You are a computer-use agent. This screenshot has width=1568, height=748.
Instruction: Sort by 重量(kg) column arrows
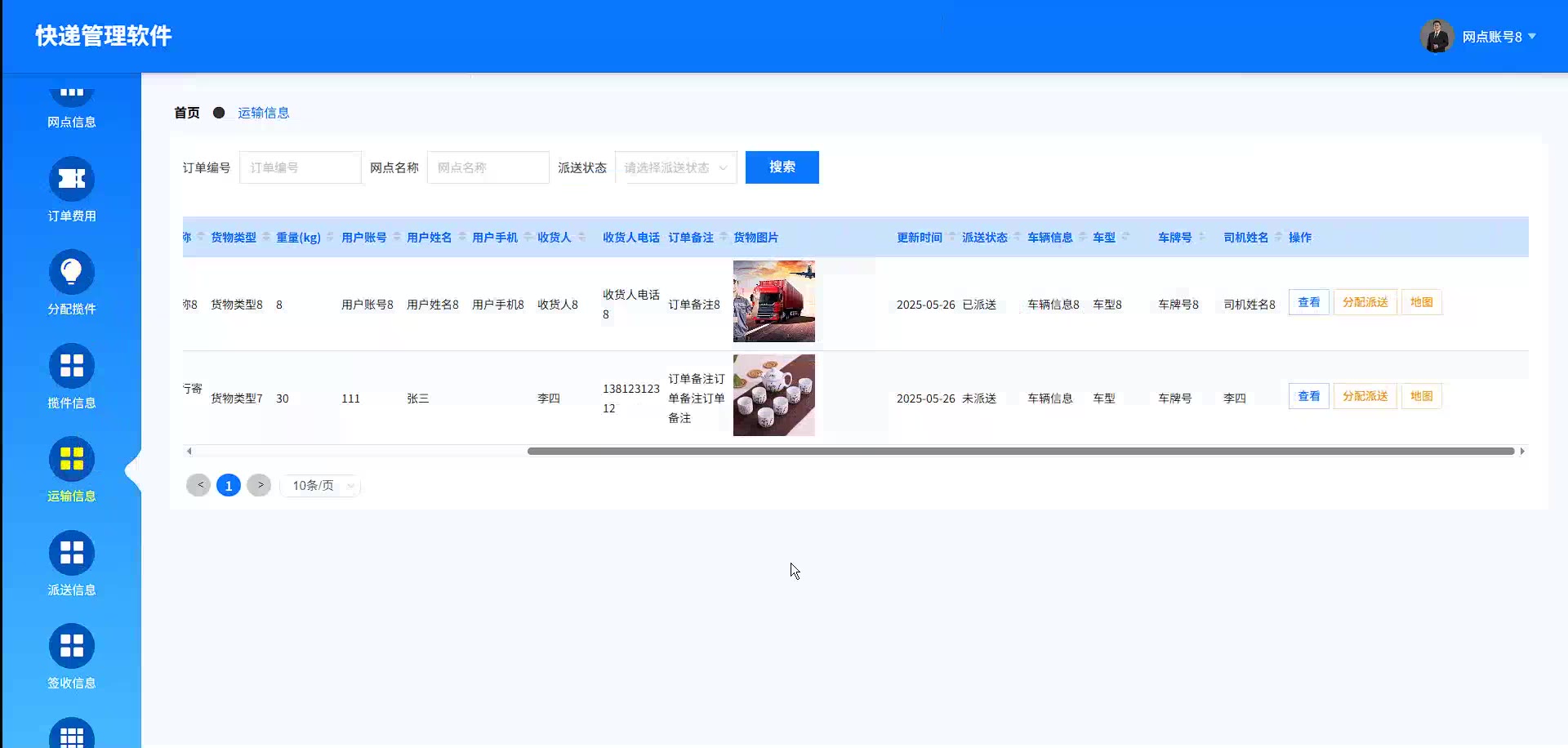pyautogui.click(x=330, y=238)
